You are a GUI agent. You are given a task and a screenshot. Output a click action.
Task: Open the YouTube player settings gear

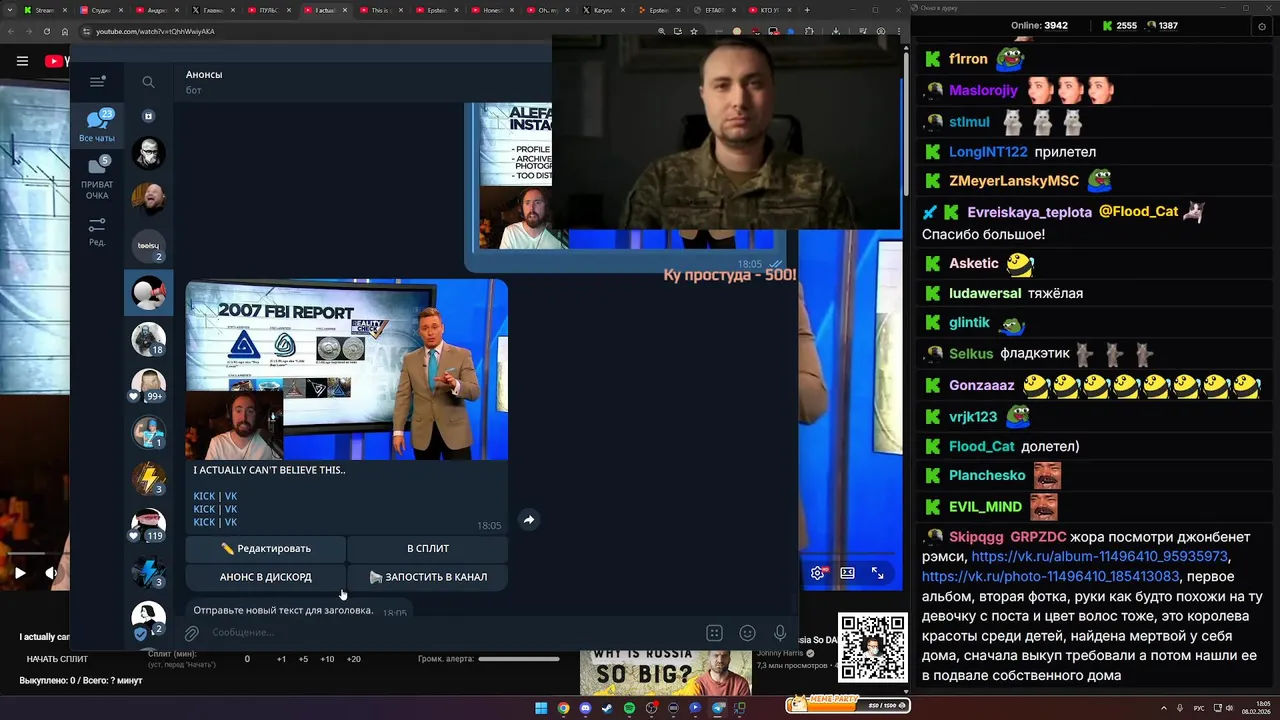(x=818, y=573)
